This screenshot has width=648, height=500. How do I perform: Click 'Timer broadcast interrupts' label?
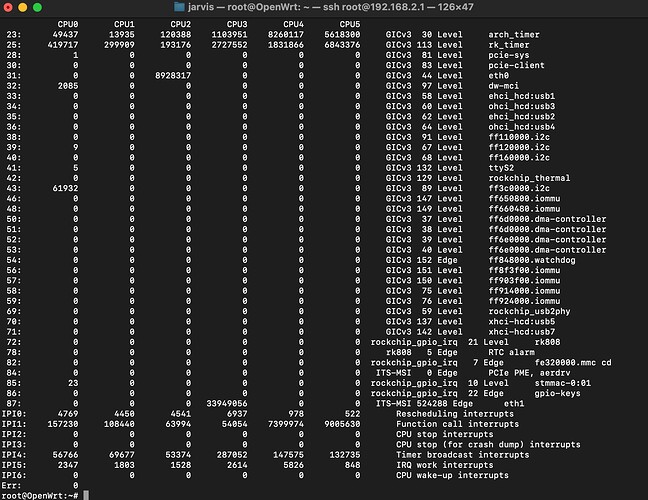(462, 455)
